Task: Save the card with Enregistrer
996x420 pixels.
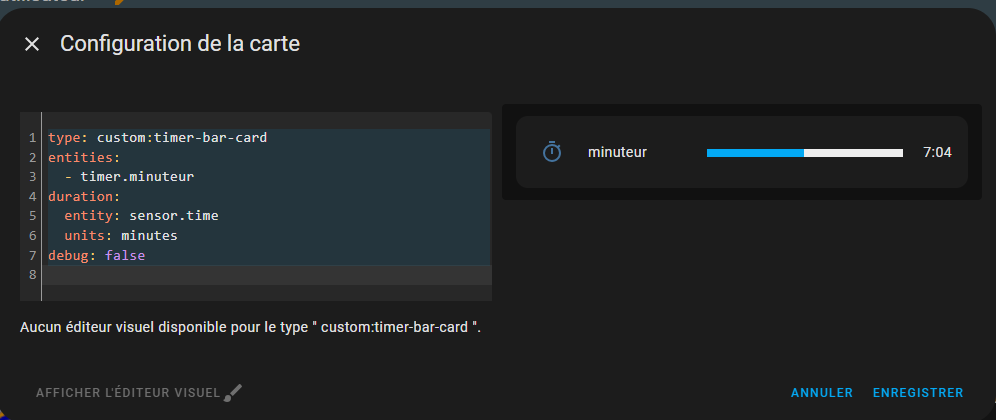Action: coord(917,393)
